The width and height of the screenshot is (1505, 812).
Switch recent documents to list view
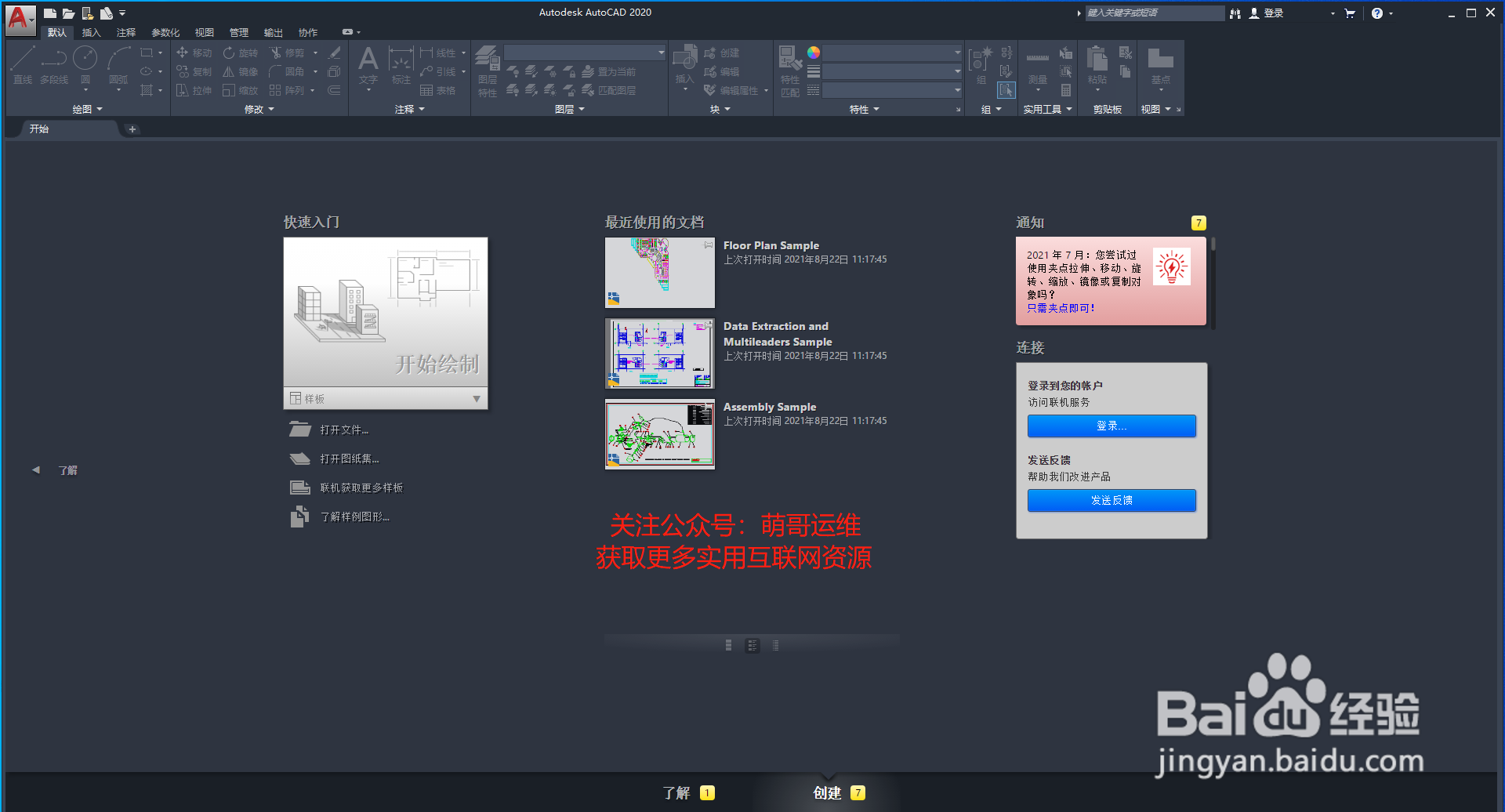(776, 645)
